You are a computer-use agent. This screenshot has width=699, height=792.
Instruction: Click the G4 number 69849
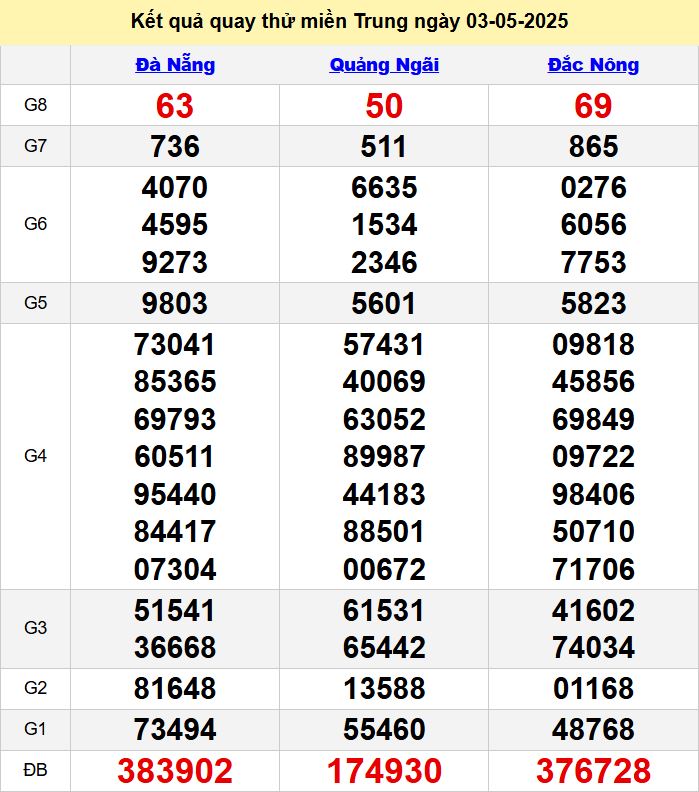pos(593,419)
